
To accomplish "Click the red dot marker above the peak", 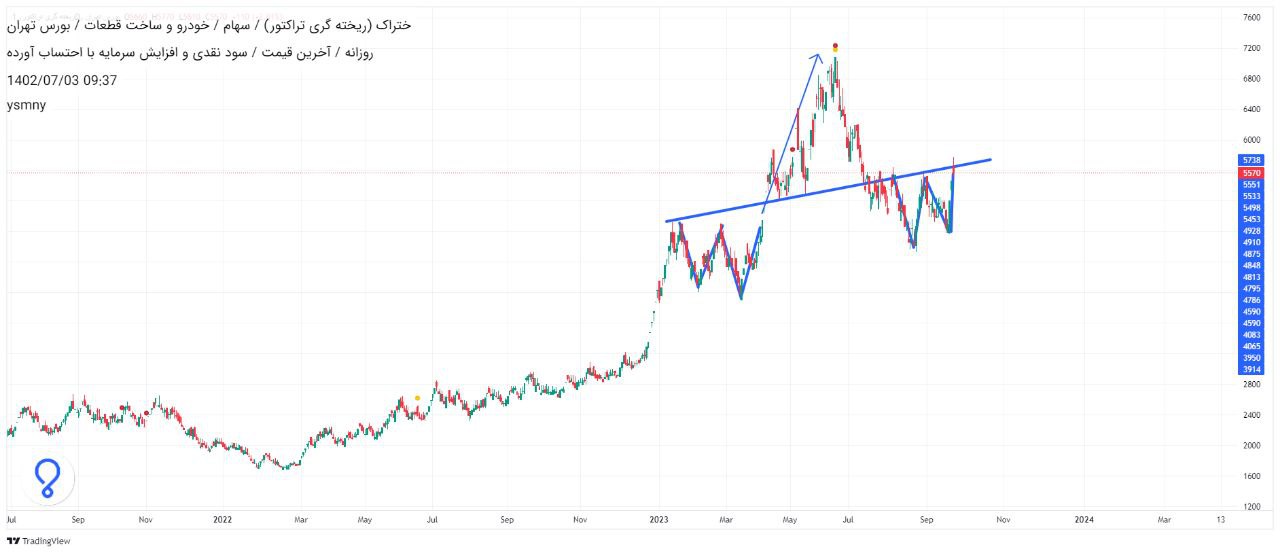I will click(835, 45).
